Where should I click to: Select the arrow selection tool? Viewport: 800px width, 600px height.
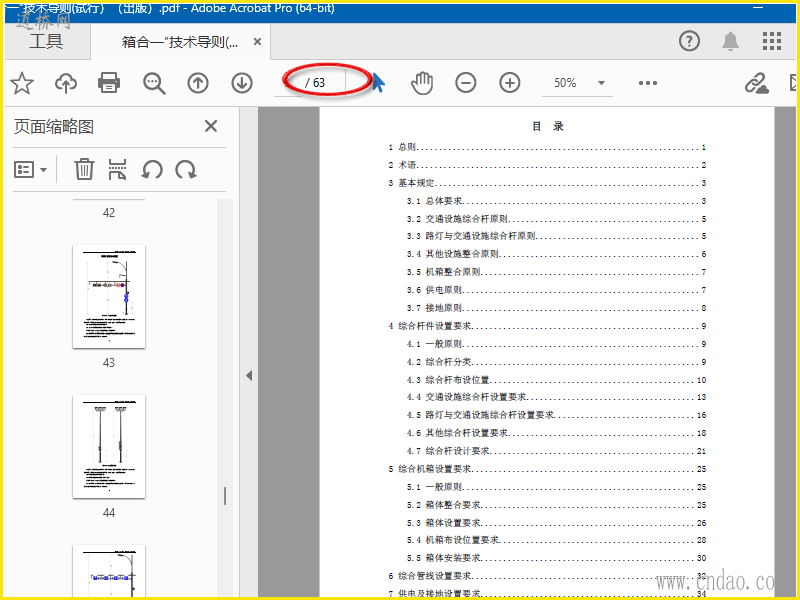(x=378, y=83)
